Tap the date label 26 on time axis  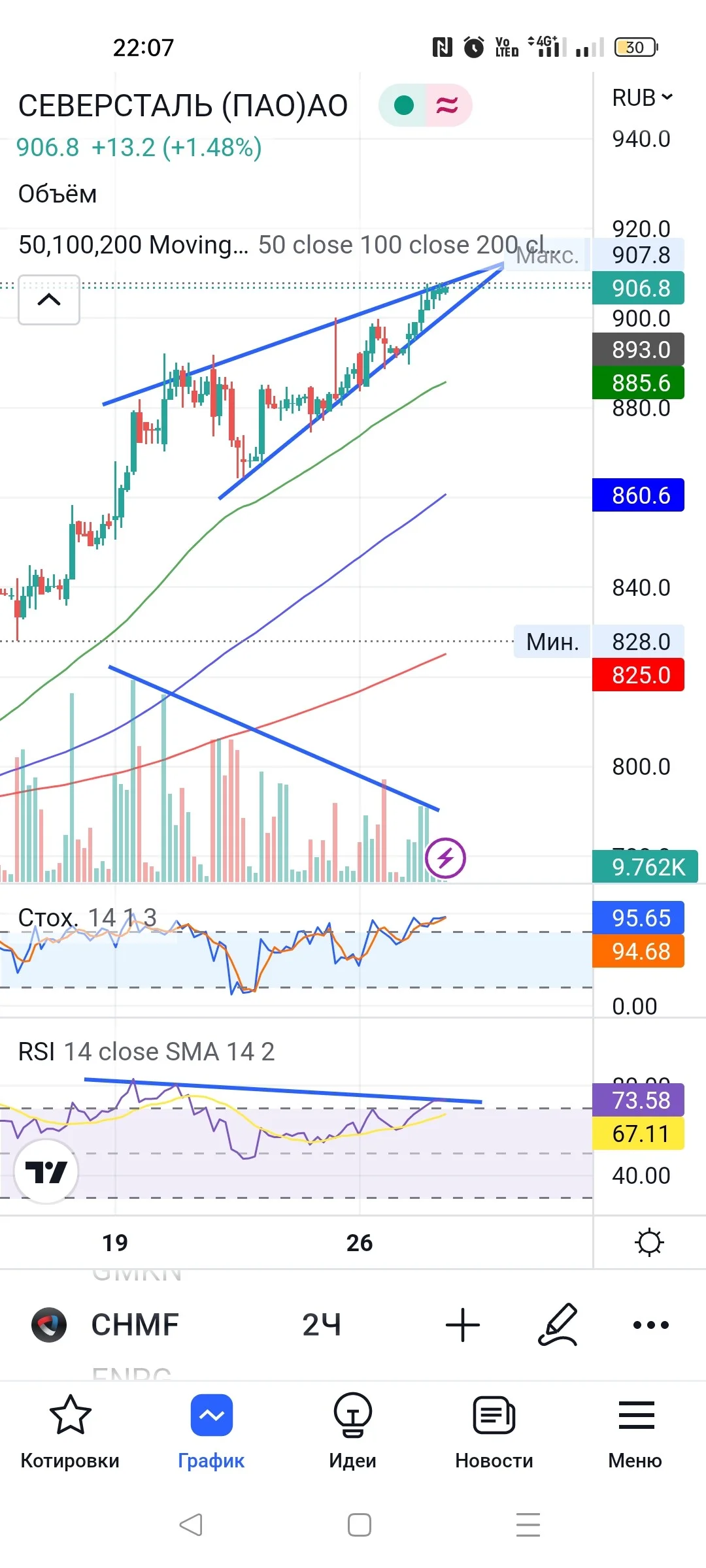tap(360, 1243)
